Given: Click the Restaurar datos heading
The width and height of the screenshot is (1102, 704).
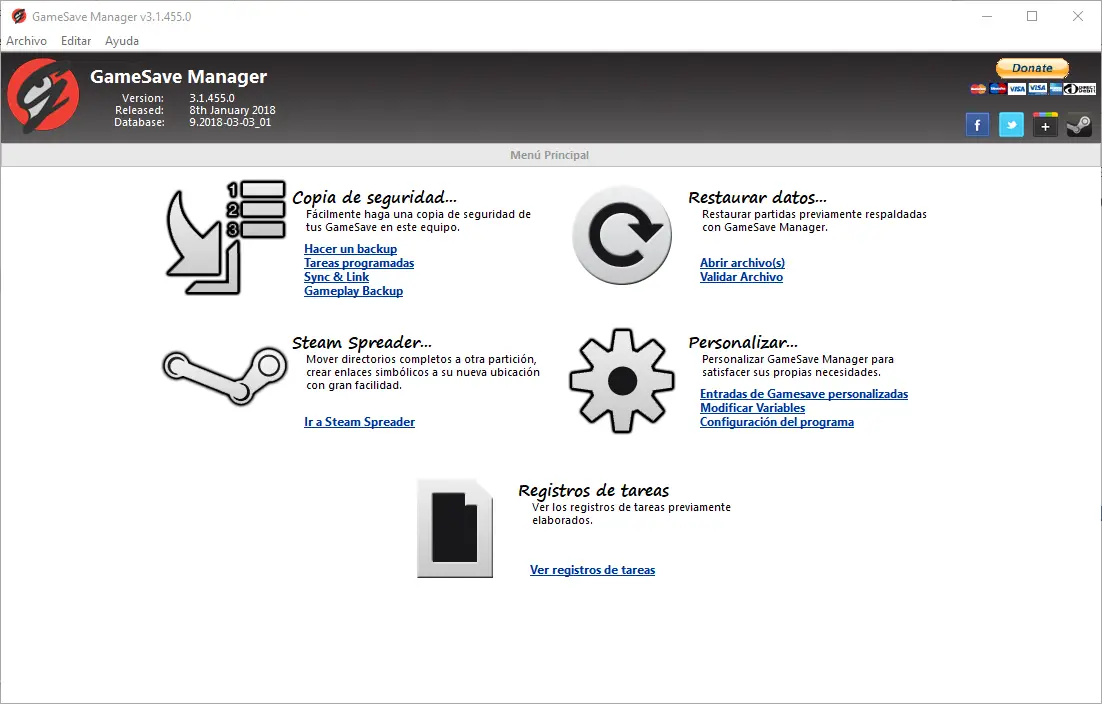Looking at the screenshot, I should tap(757, 197).
